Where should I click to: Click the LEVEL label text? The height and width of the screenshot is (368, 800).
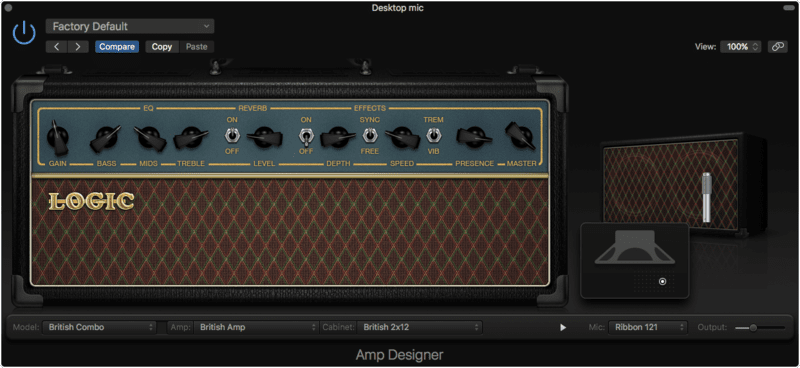[x=265, y=164]
